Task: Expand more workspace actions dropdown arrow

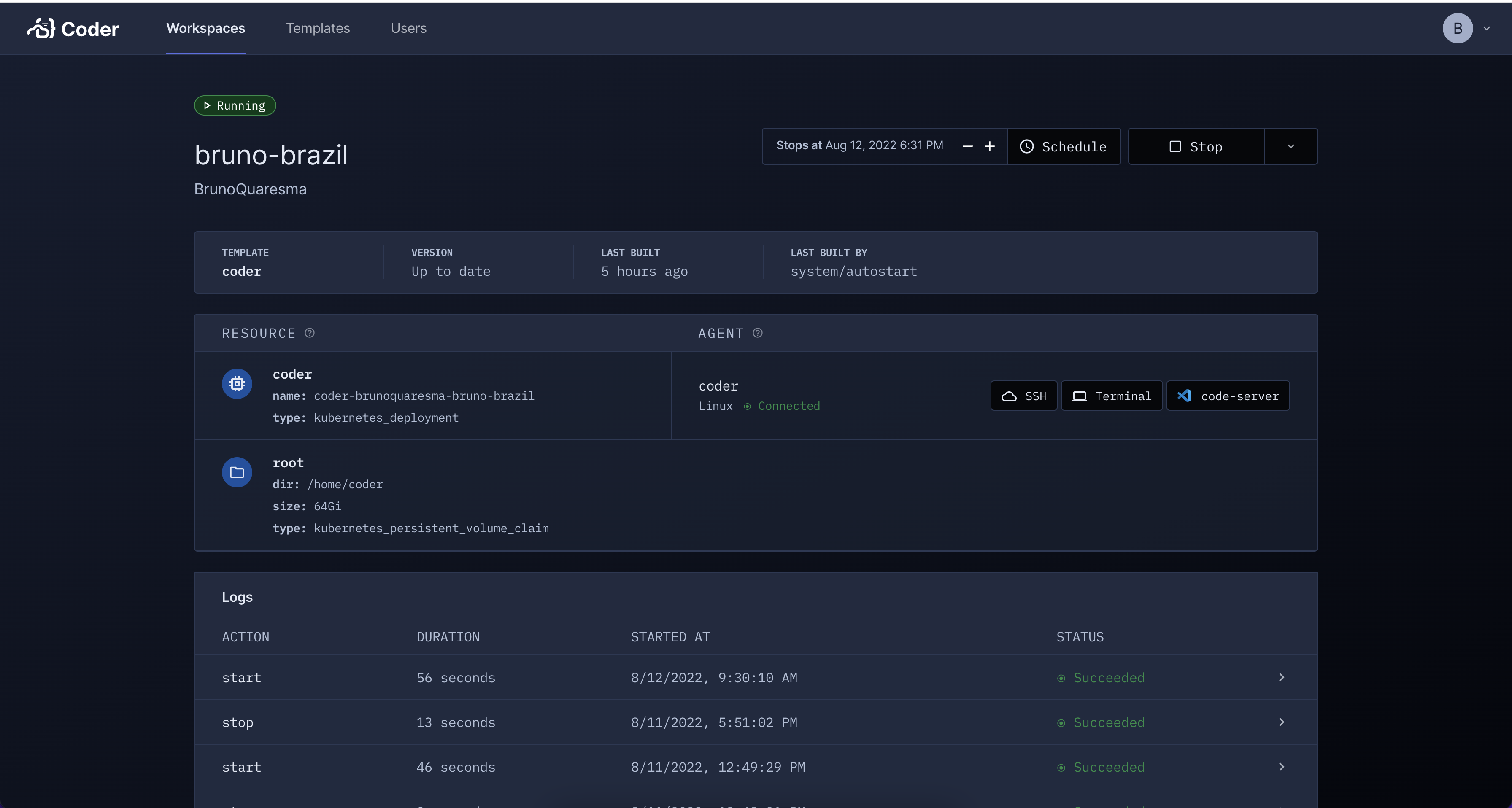Action: pos(1291,147)
